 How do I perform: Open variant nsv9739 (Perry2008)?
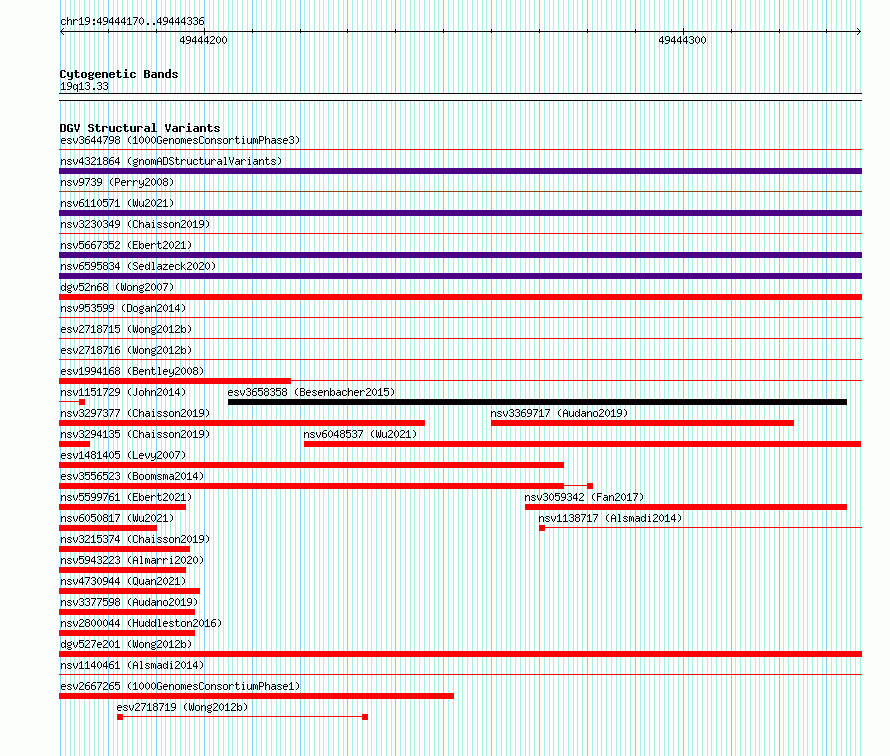[x=117, y=182]
